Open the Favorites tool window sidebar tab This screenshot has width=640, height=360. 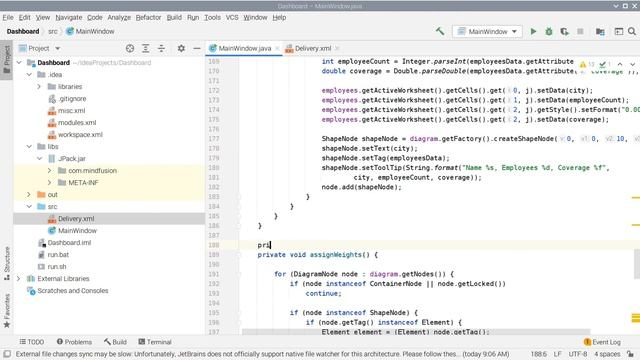click(7, 310)
